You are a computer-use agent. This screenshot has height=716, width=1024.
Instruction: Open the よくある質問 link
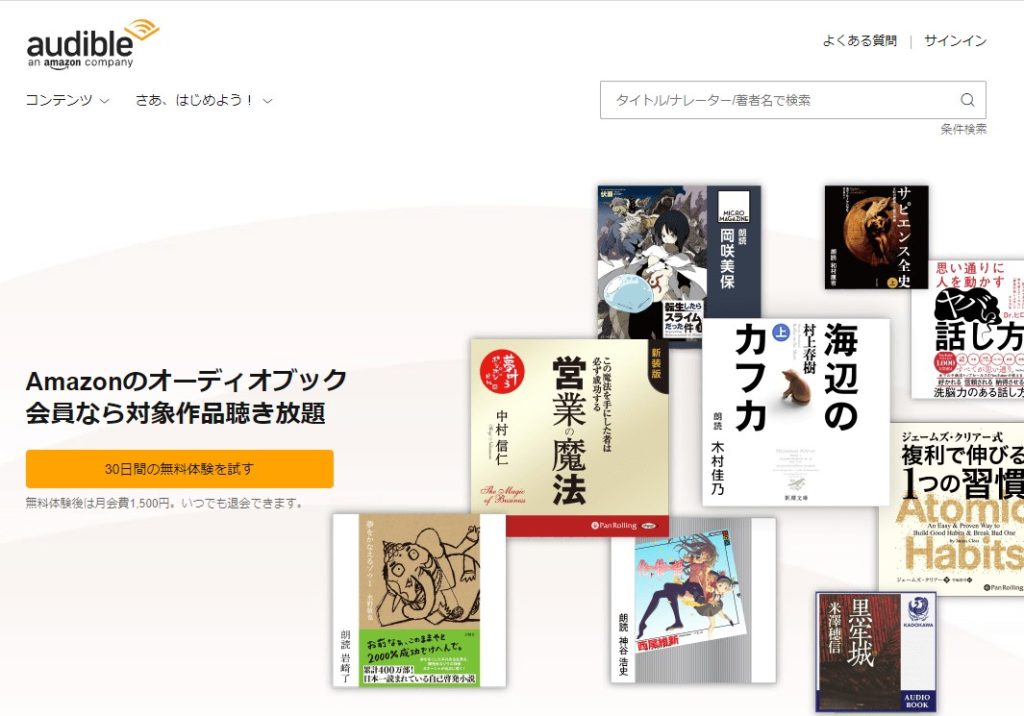tap(859, 41)
